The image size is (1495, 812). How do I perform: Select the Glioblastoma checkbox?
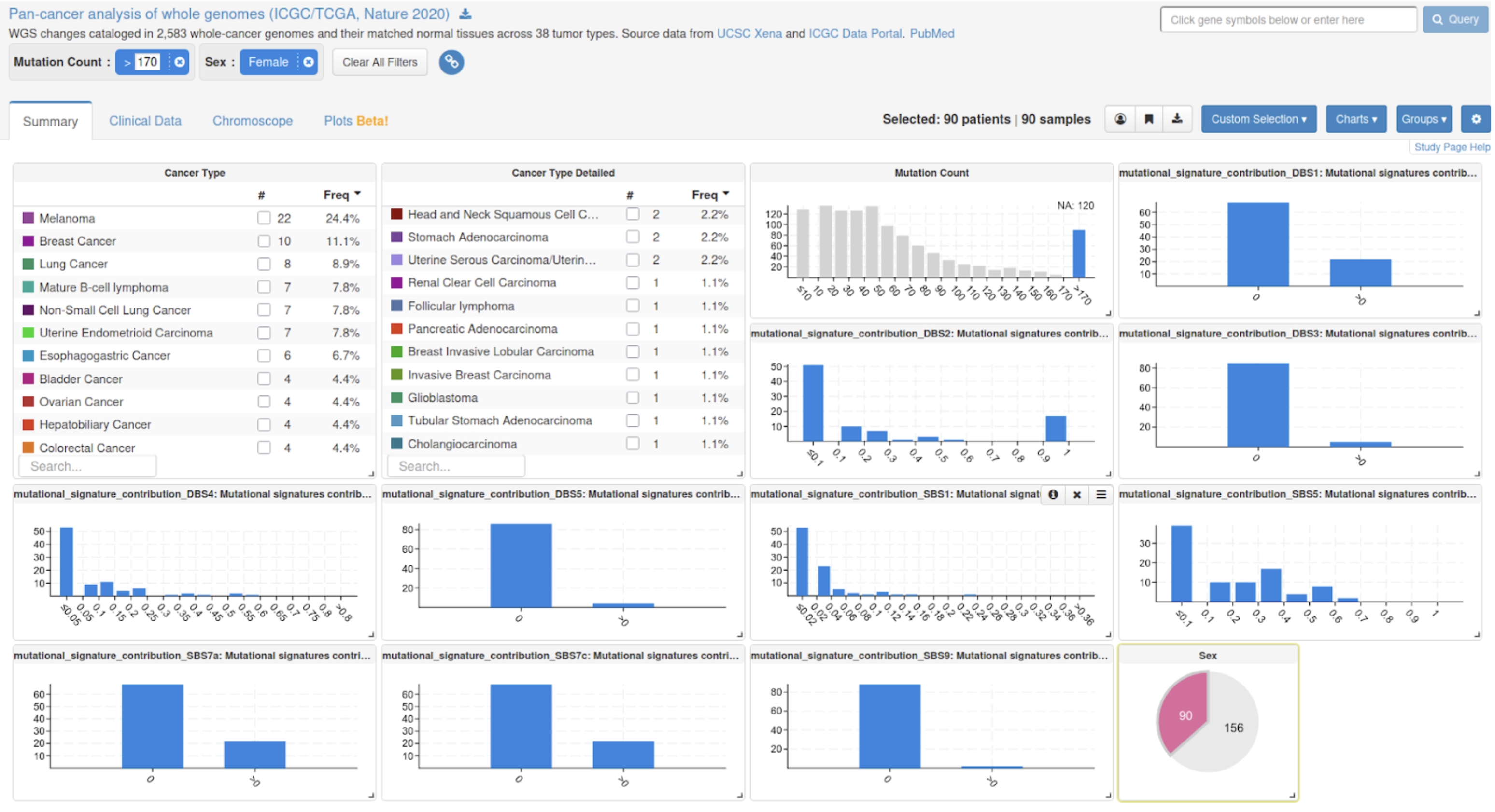tap(633, 398)
